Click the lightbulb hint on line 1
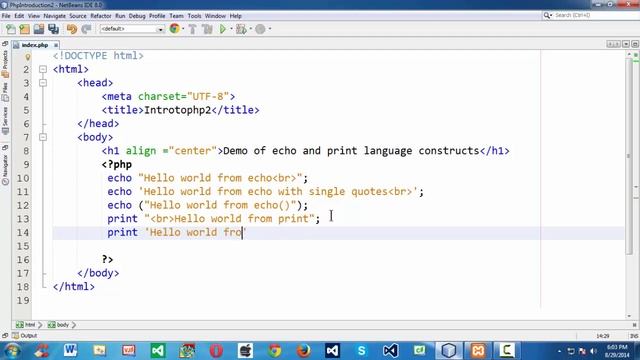Viewport: 640px width, 360px height. click(28, 56)
